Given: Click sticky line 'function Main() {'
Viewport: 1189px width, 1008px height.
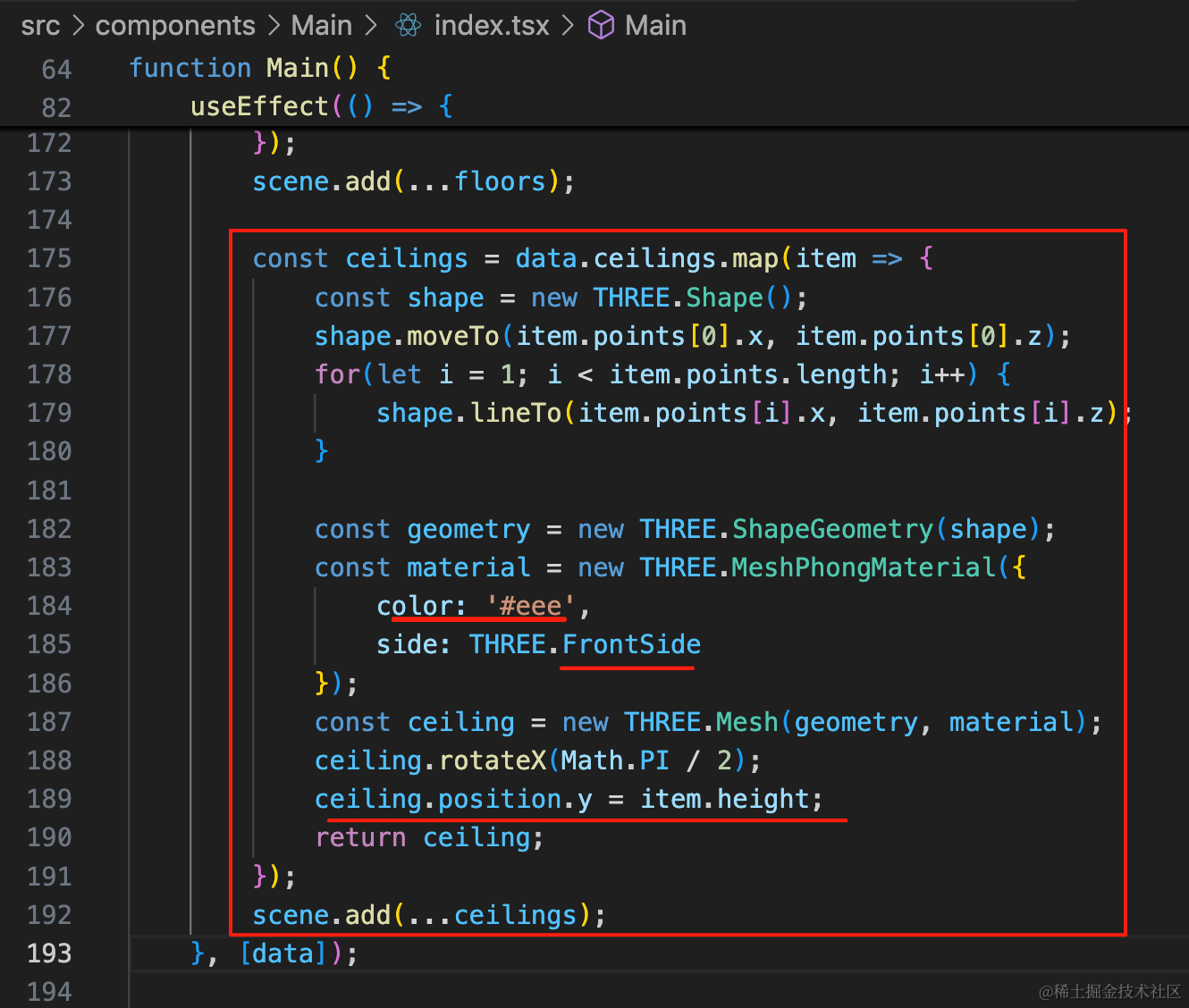Looking at the screenshot, I should (x=260, y=68).
